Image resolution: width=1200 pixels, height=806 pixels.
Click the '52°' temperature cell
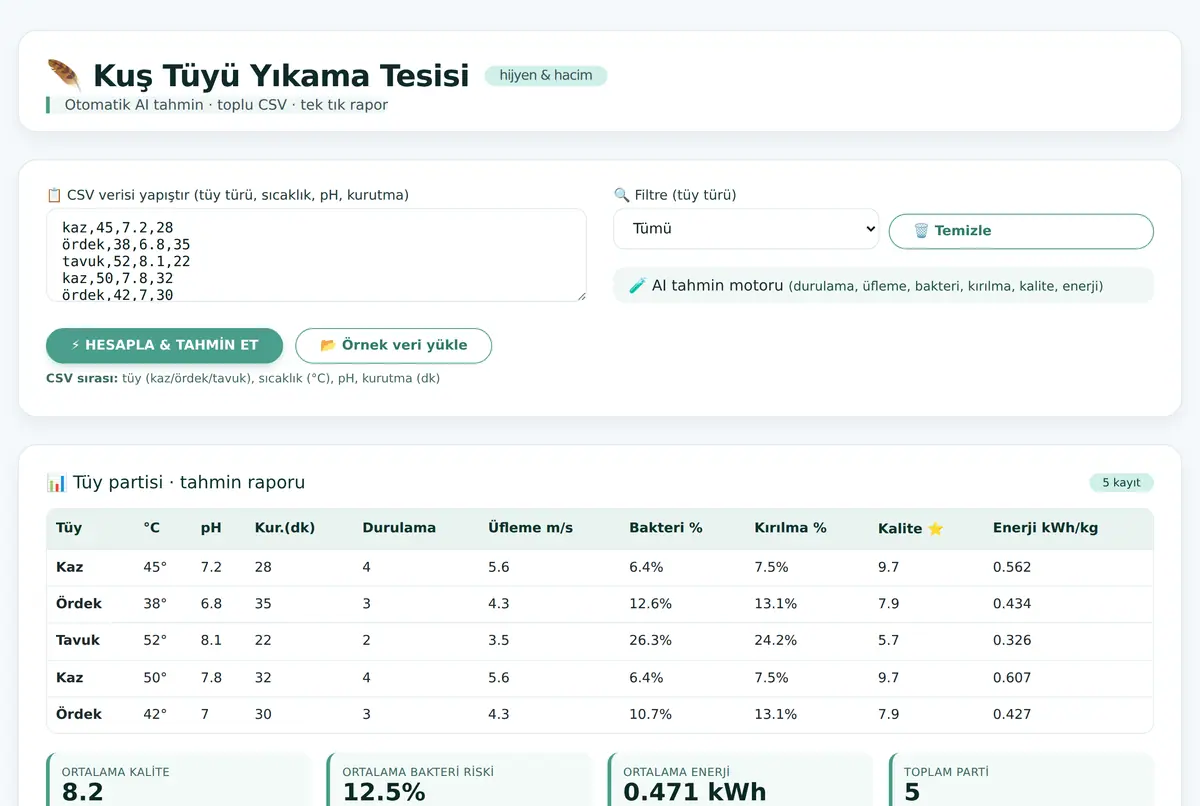click(155, 640)
